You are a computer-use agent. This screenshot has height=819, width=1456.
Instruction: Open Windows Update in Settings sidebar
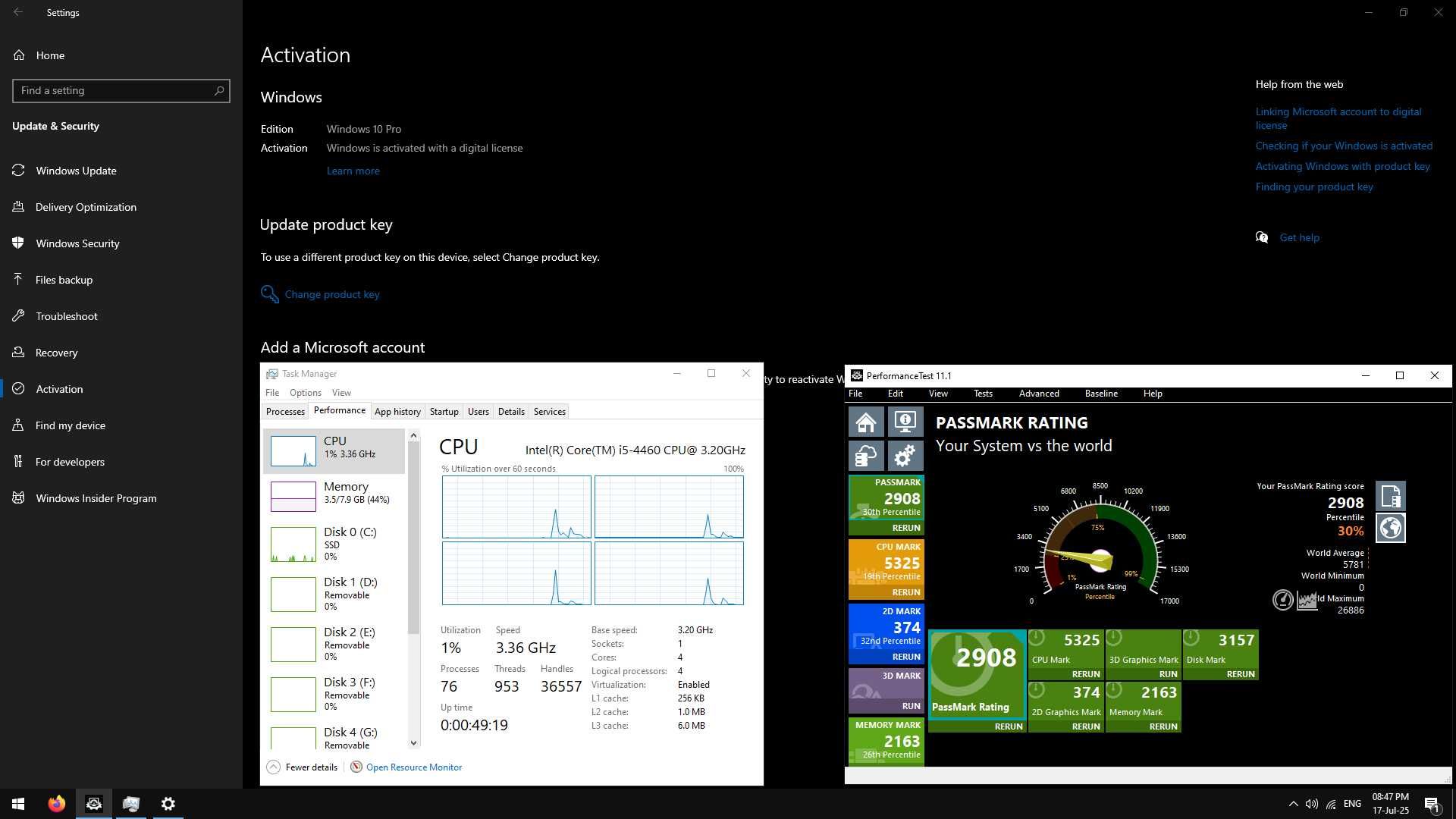pos(121,171)
